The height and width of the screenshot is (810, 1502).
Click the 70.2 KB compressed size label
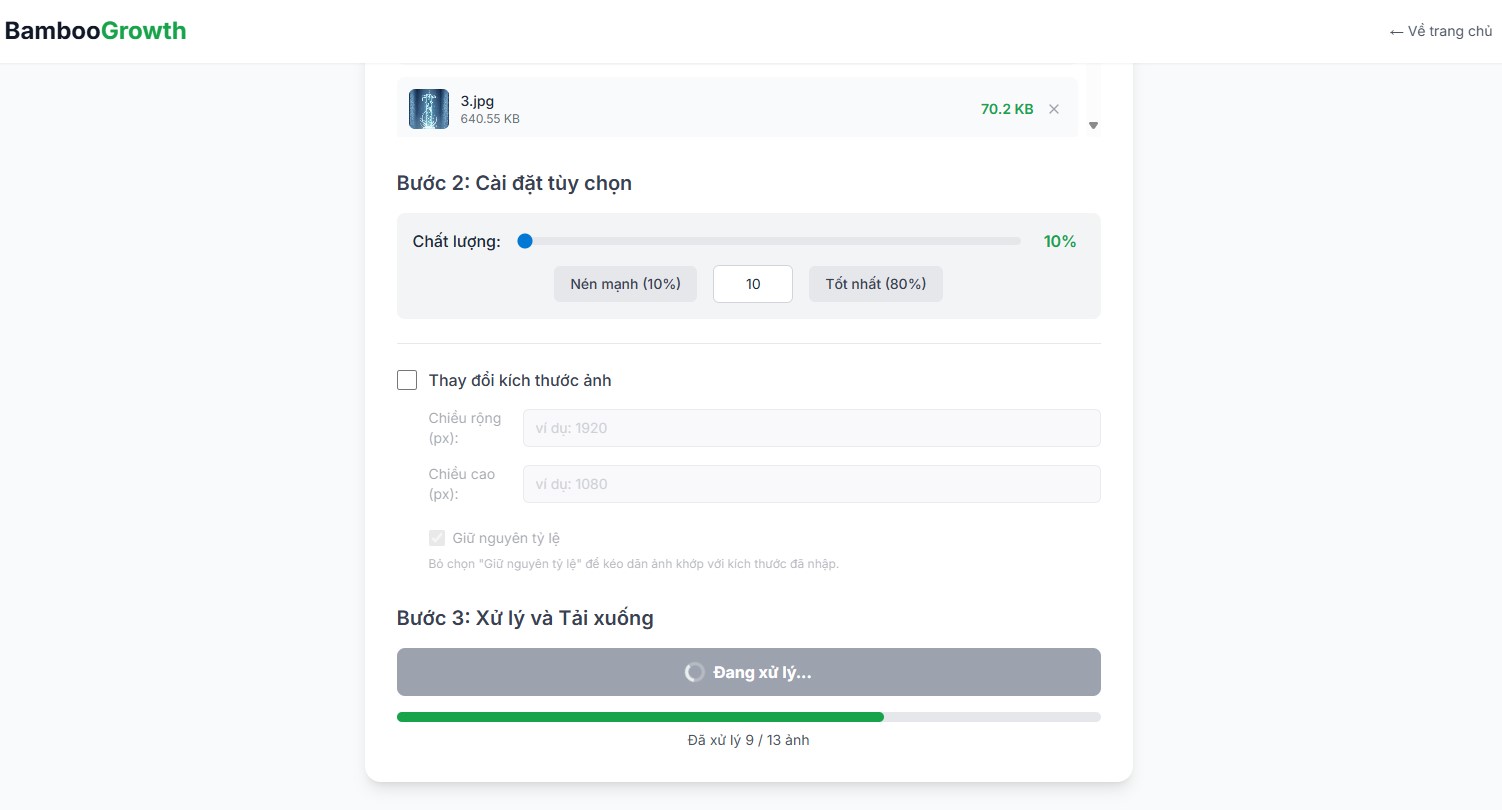(1007, 109)
